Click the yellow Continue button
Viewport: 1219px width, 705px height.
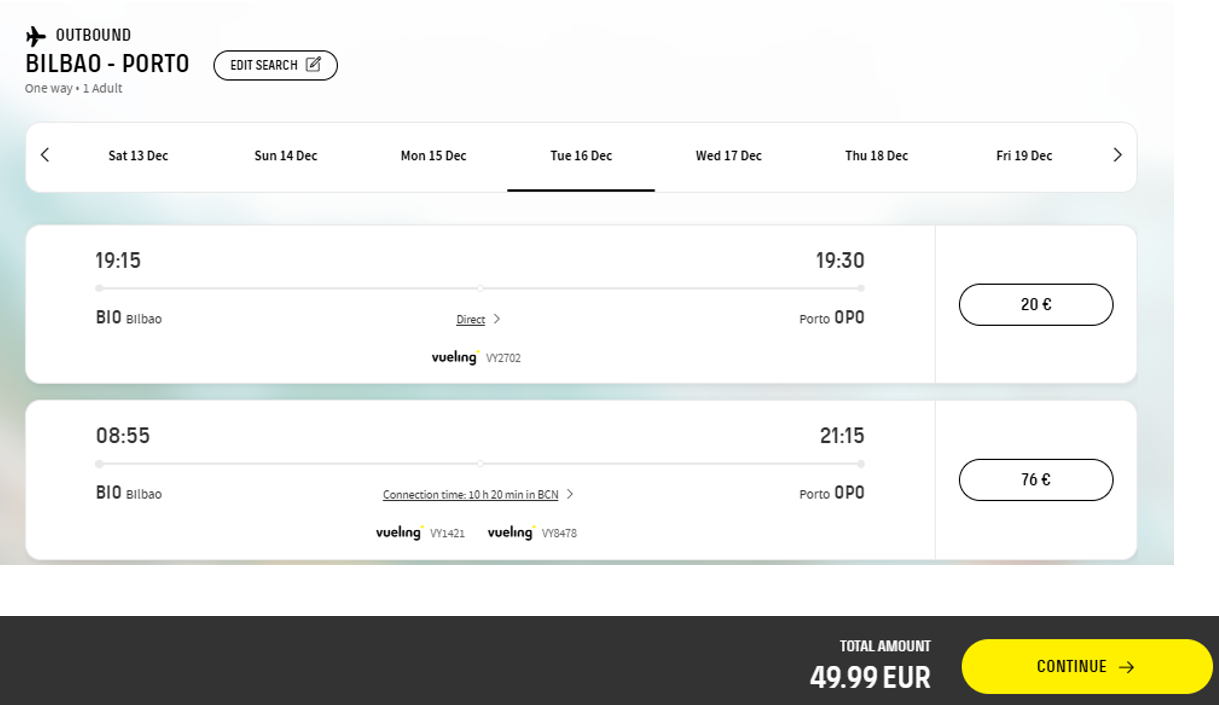pyautogui.click(x=1087, y=667)
